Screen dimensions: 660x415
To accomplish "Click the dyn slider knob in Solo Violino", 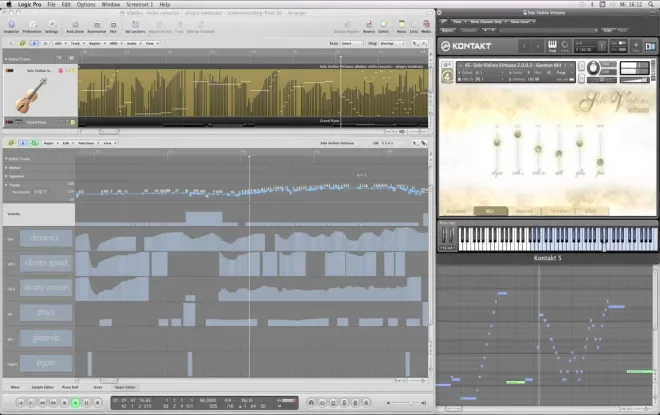I will point(497,142).
